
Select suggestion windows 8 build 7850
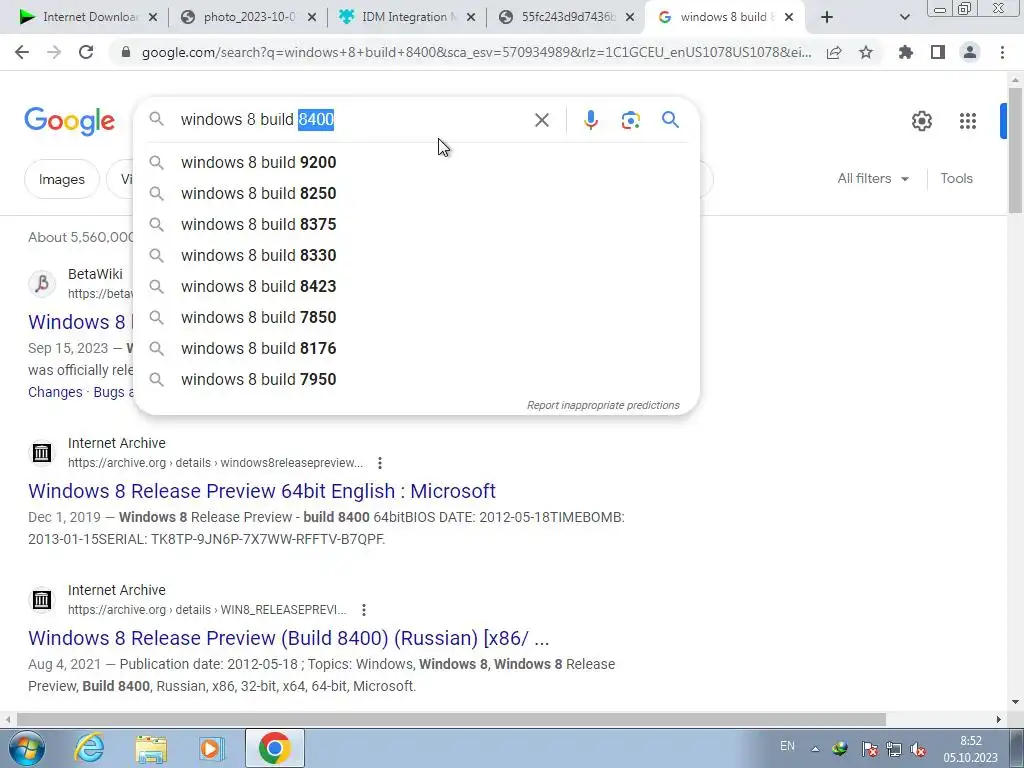coord(417,317)
